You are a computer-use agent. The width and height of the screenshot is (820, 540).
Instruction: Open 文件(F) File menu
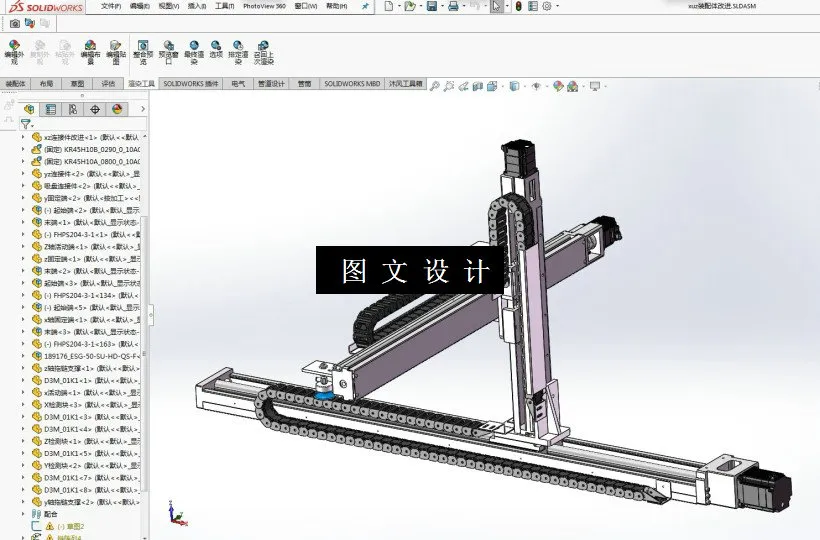[111, 6]
